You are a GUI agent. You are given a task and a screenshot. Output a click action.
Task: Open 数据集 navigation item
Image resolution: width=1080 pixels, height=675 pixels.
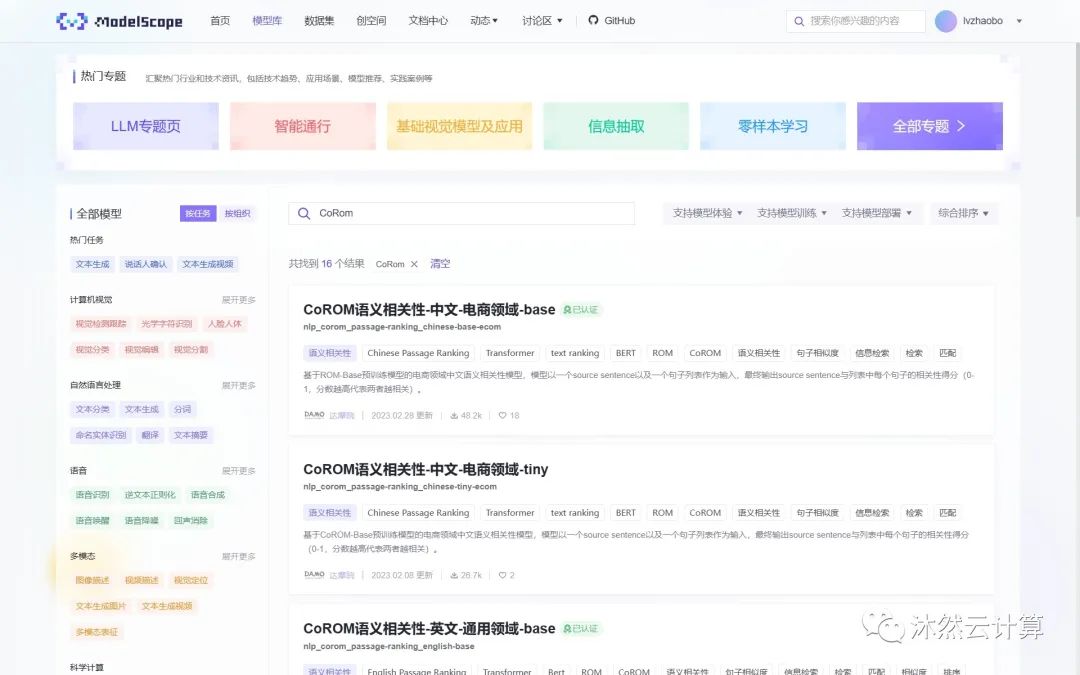click(319, 21)
